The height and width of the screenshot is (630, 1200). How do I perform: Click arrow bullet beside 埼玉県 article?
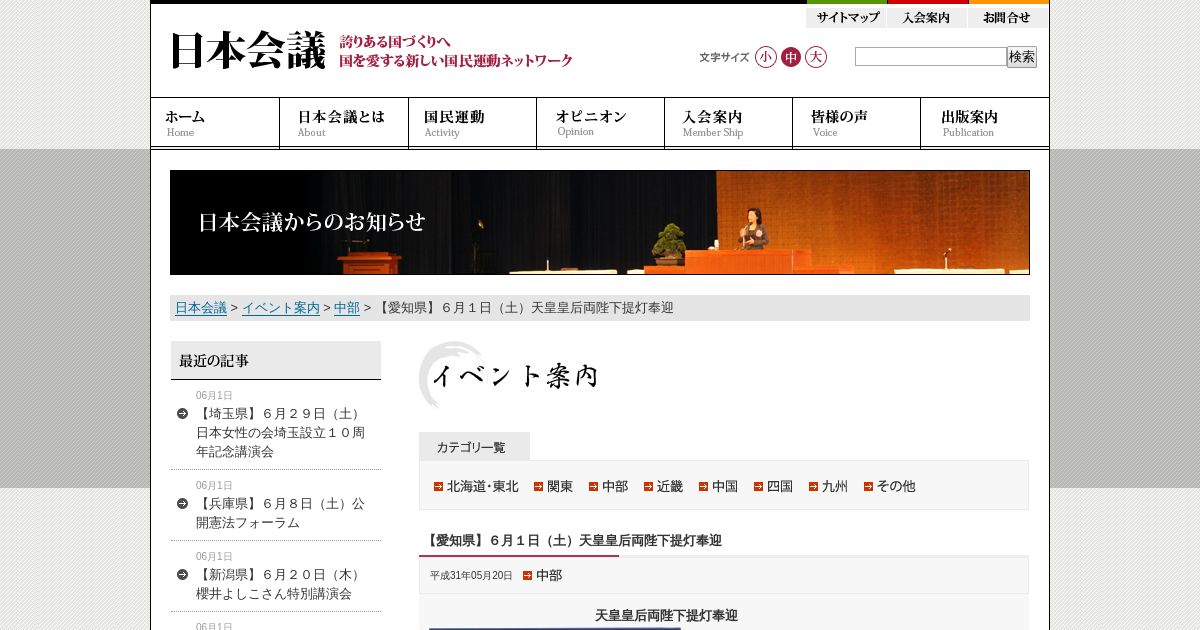(x=182, y=413)
